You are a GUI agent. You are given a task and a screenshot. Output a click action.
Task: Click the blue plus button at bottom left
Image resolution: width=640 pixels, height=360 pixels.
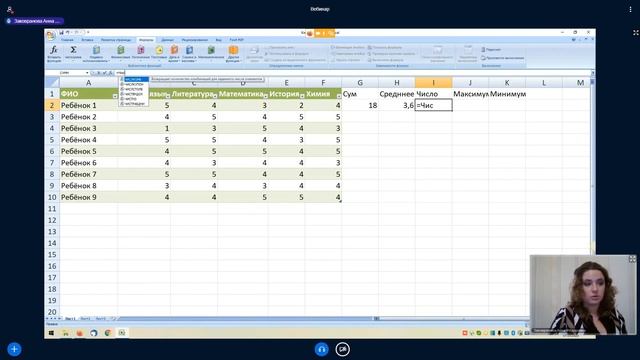click(14, 349)
